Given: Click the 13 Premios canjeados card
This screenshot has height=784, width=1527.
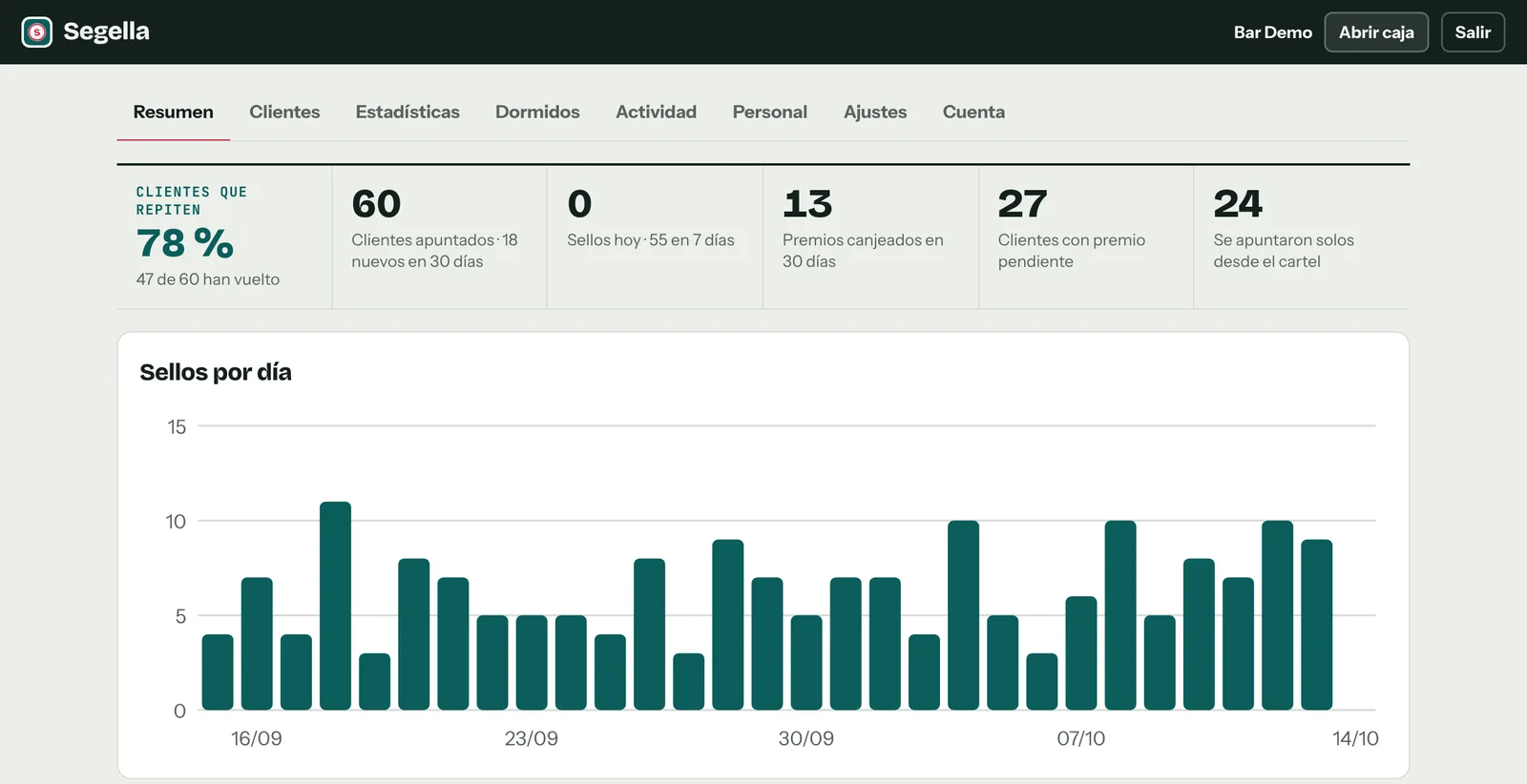Looking at the screenshot, I should 870,237.
